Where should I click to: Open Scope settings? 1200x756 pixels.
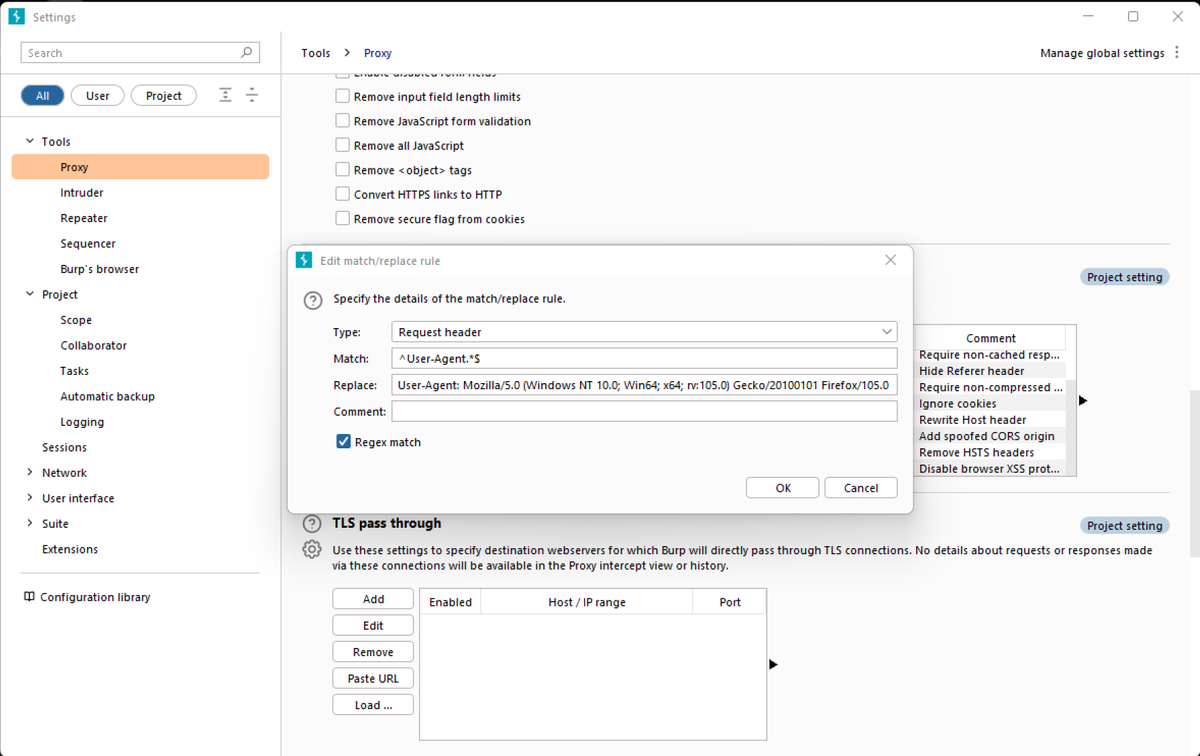coord(76,320)
